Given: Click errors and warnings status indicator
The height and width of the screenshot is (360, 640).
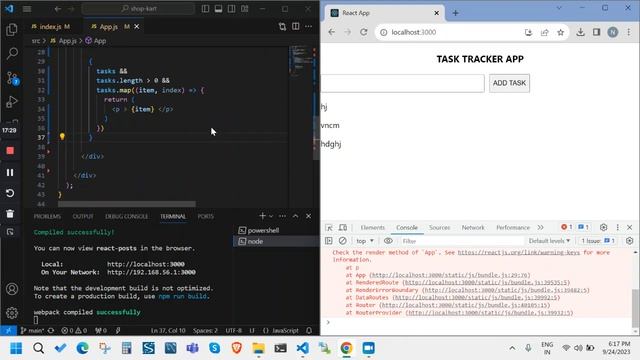Looking at the screenshot, I should (x=74, y=330).
